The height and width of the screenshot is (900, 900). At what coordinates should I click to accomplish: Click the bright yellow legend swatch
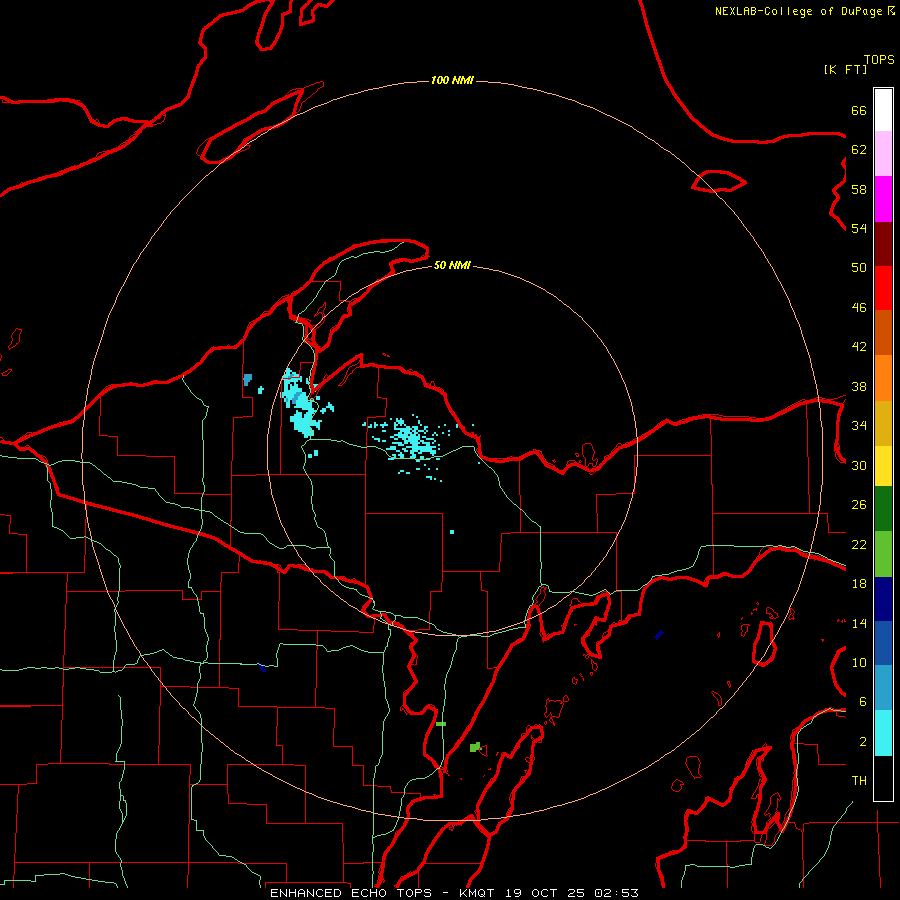tap(883, 466)
